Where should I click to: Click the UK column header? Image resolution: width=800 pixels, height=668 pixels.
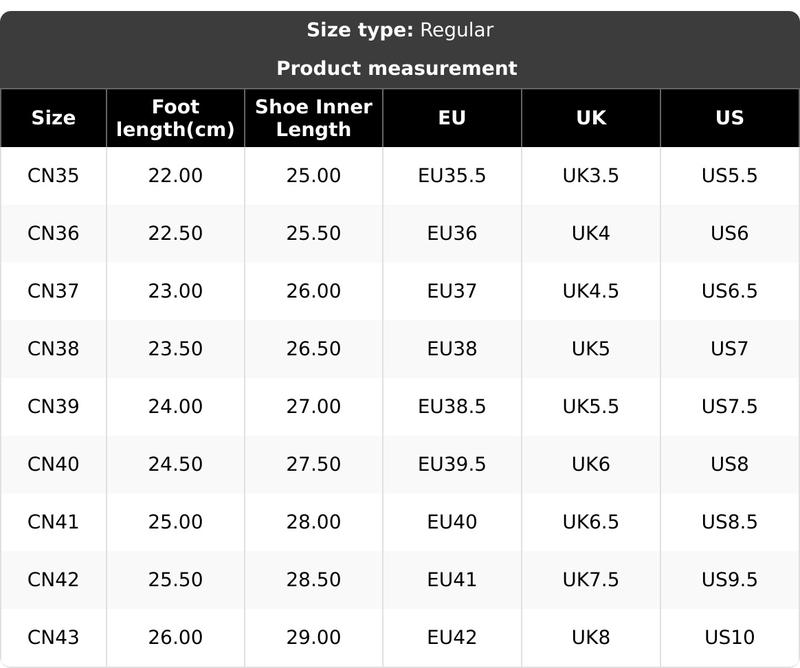tap(591, 118)
